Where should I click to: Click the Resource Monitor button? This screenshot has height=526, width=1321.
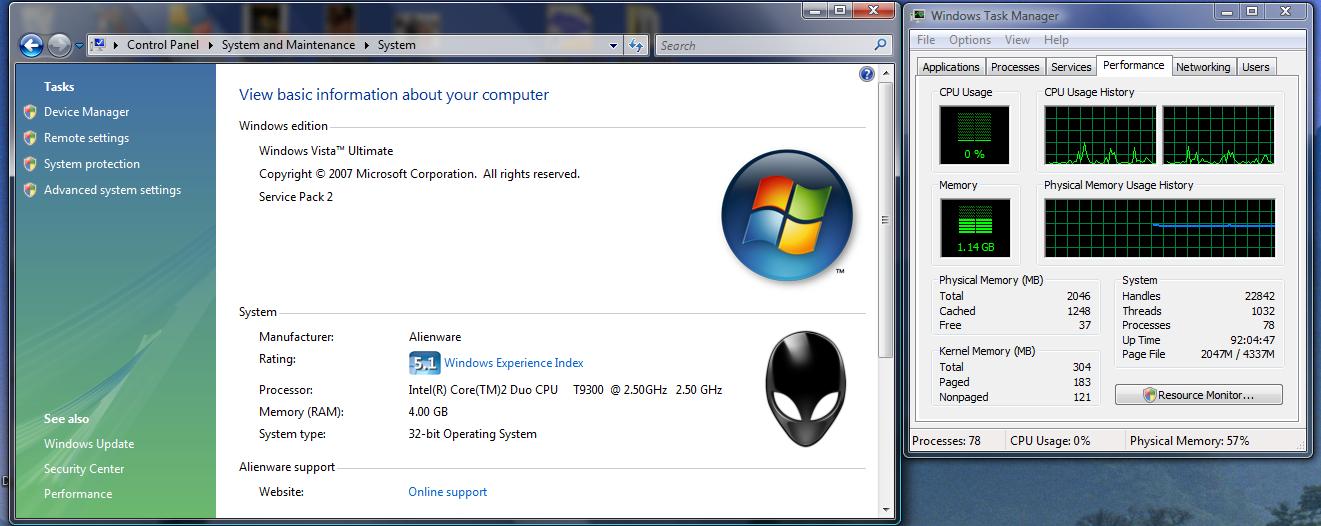click(x=1198, y=395)
